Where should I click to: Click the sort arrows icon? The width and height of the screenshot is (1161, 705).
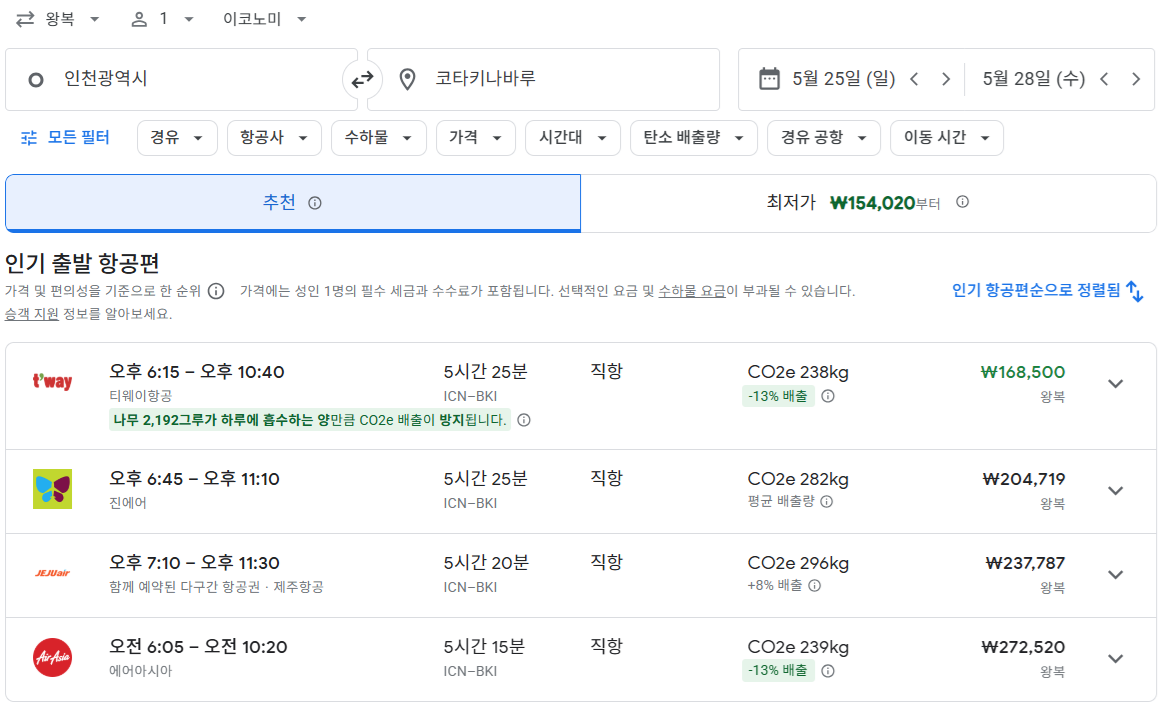tap(1134, 291)
